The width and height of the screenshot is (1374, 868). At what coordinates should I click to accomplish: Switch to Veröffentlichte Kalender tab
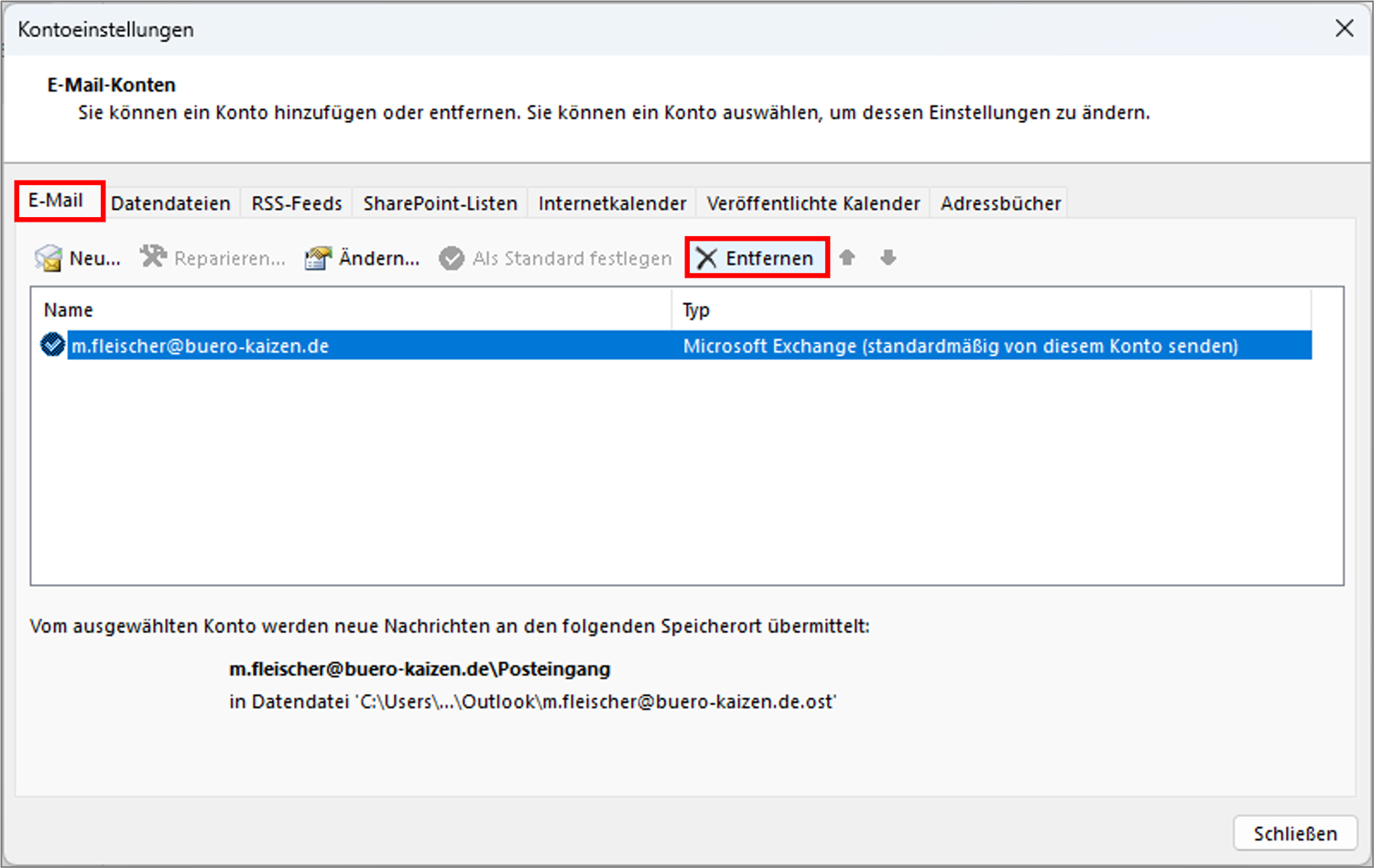click(x=812, y=203)
